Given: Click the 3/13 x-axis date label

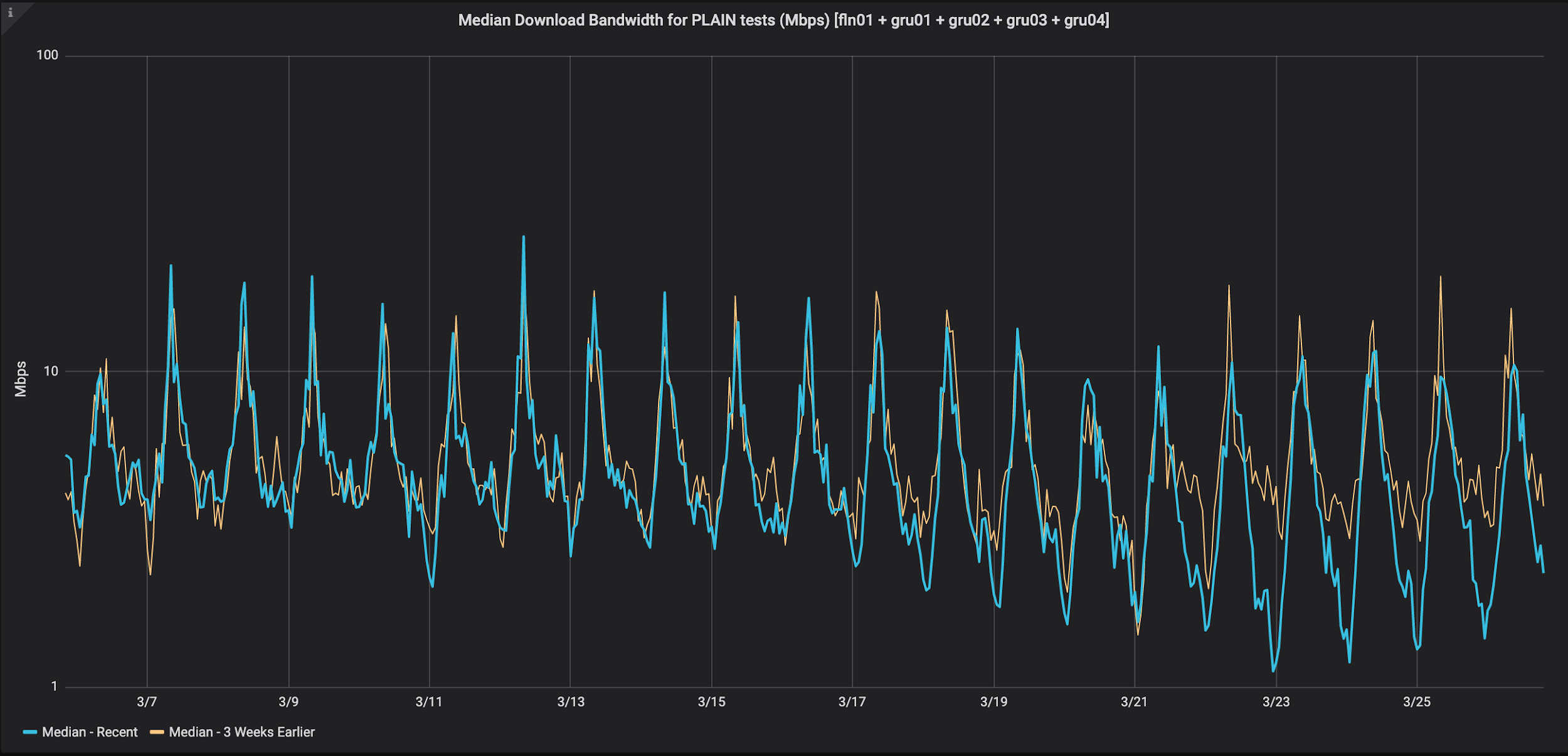Looking at the screenshot, I should click(571, 702).
